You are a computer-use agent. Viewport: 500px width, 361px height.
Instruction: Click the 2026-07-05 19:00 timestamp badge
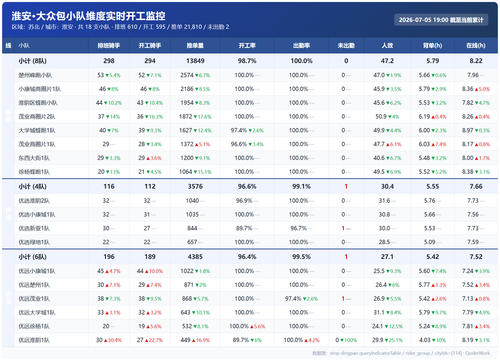(441, 20)
